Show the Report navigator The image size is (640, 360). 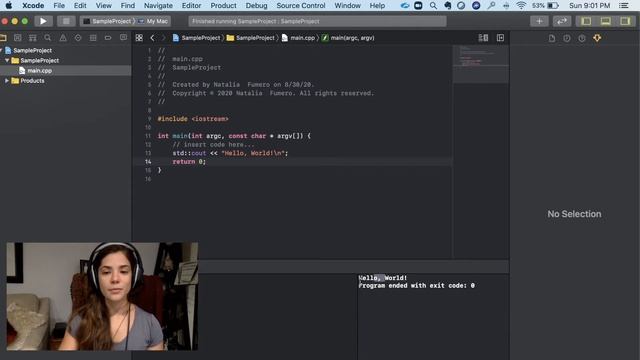pyautogui.click(x=123, y=38)
